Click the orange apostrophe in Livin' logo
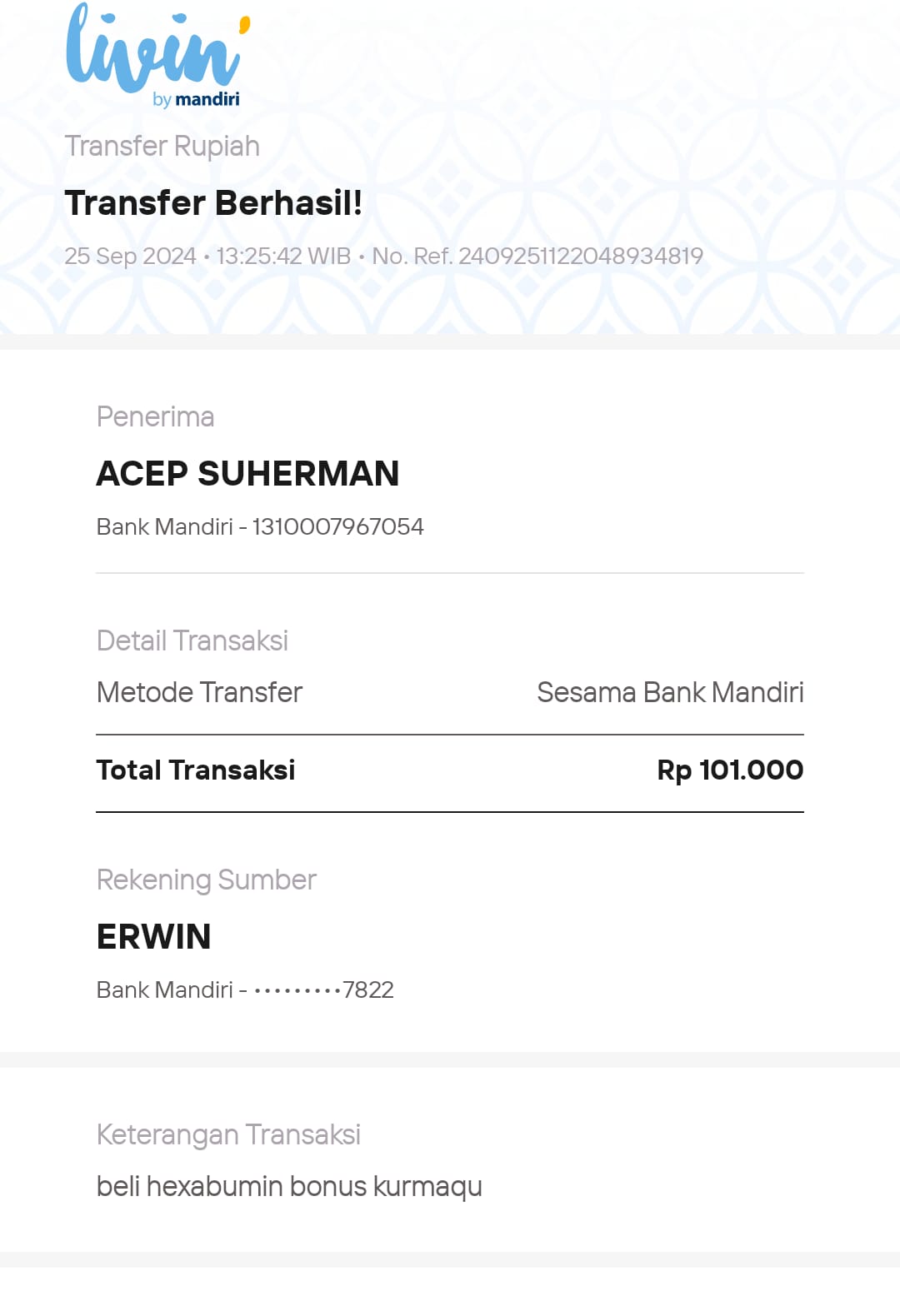Image resolution: width=900 pixels, height=1316 pixels. pos(244,26)
